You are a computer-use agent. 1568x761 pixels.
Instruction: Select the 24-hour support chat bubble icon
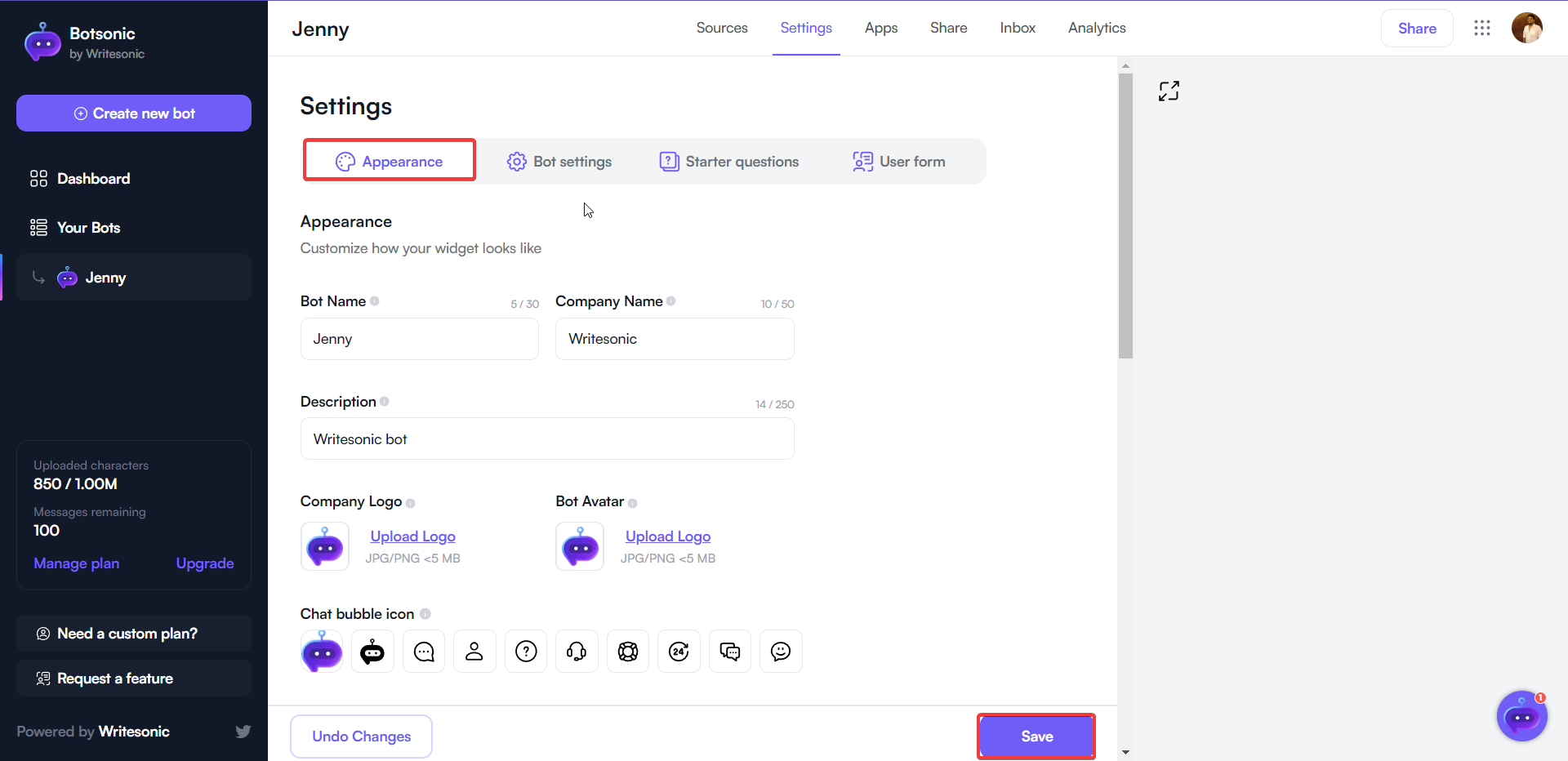click(x=679, y=651)
